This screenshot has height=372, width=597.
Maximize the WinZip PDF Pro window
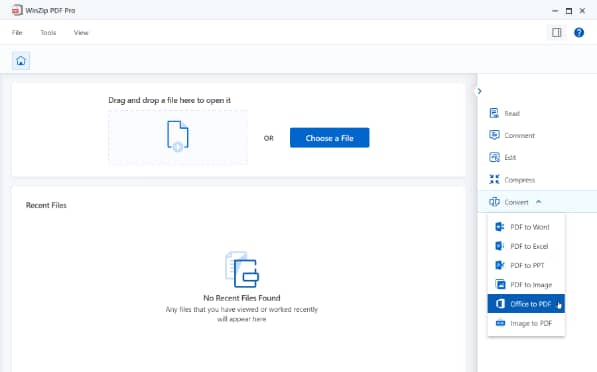[x=568, y=11]
